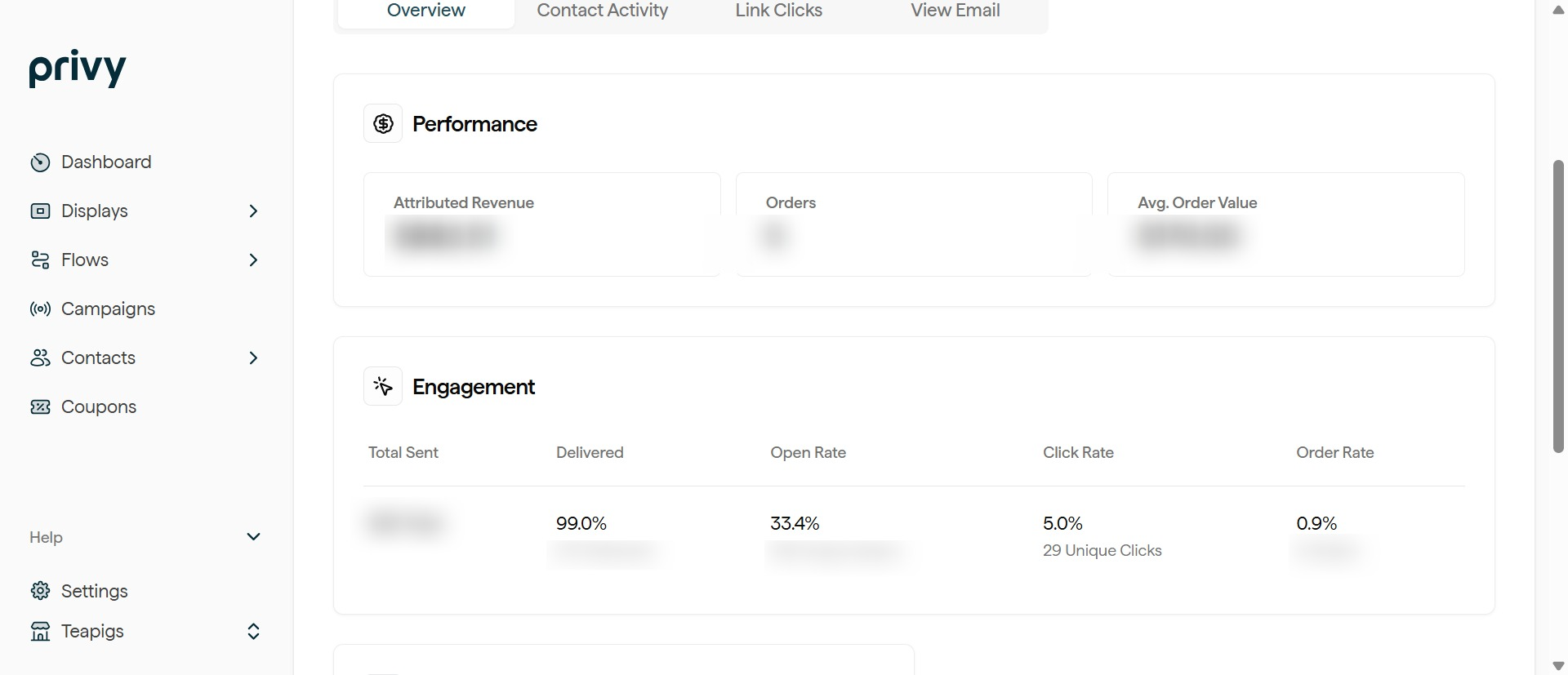Open the View Email tab
1568x675 pixels.
(x=955, y=11)
